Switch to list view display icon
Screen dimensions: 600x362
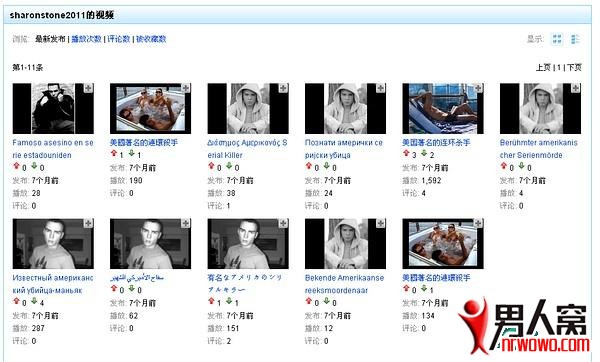575,39
